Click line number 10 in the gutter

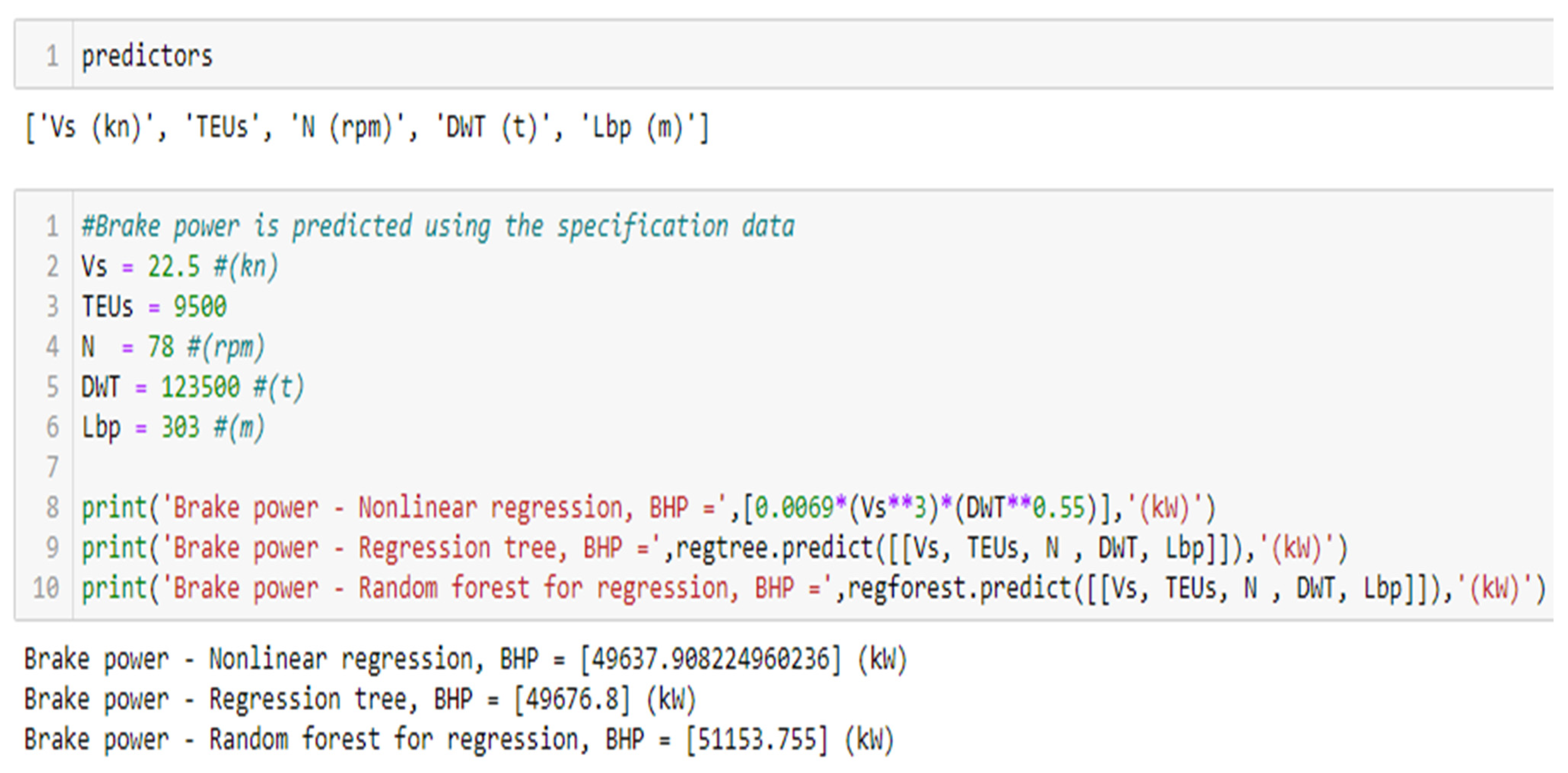[46, 588]
